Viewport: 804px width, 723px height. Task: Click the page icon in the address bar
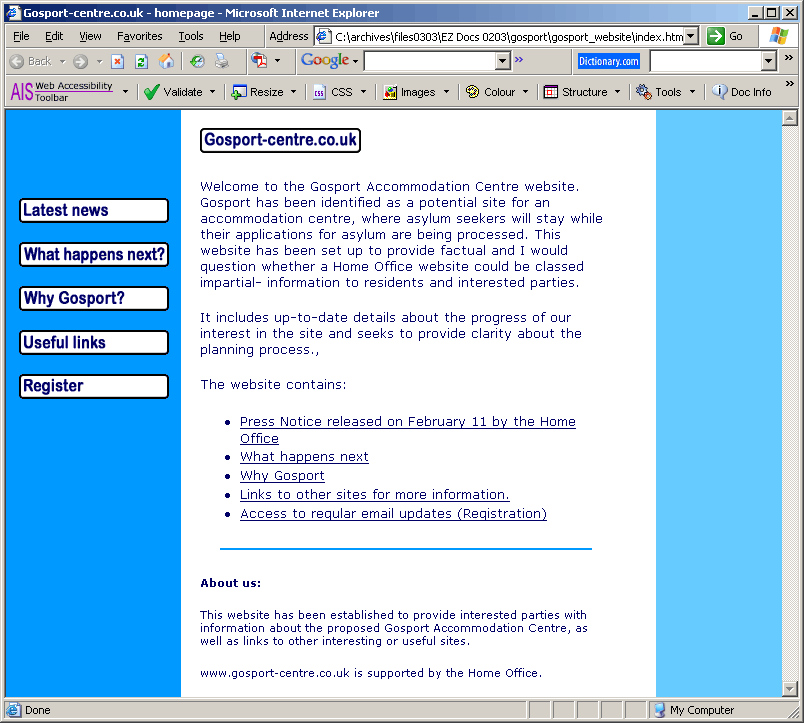click(x=323, y=36)
